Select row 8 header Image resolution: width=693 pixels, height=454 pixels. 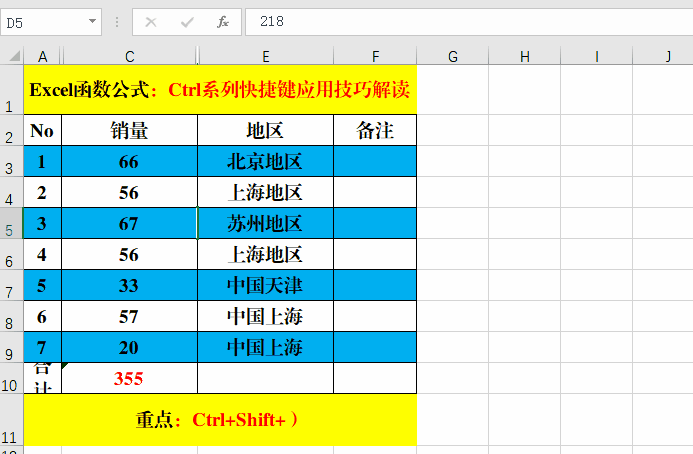[11, 316]
